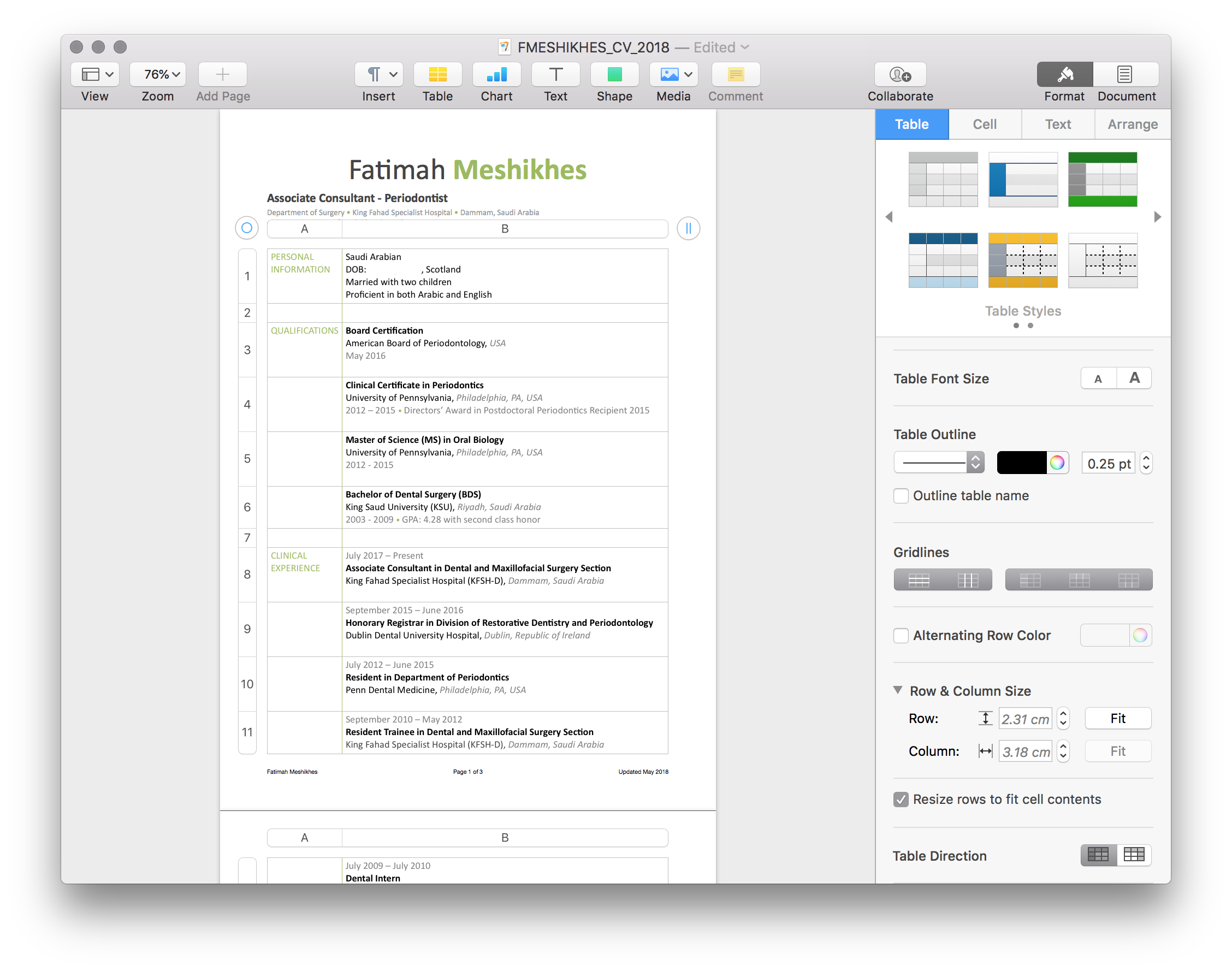Open the document title Edited dropdown
This screenshot has width=1232, height=971.
point(721,47)
